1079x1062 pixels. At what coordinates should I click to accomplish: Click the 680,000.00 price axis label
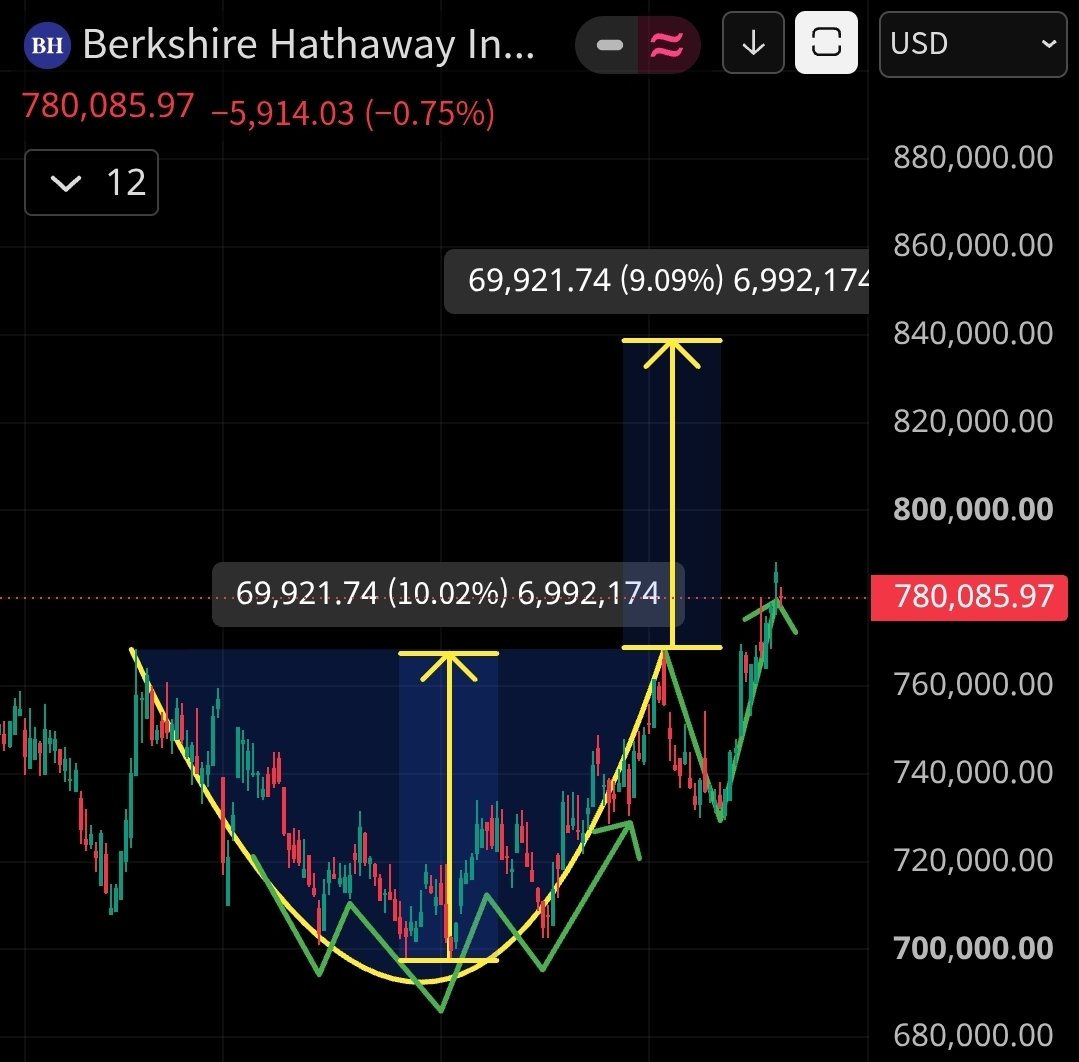click(973, 1035)
